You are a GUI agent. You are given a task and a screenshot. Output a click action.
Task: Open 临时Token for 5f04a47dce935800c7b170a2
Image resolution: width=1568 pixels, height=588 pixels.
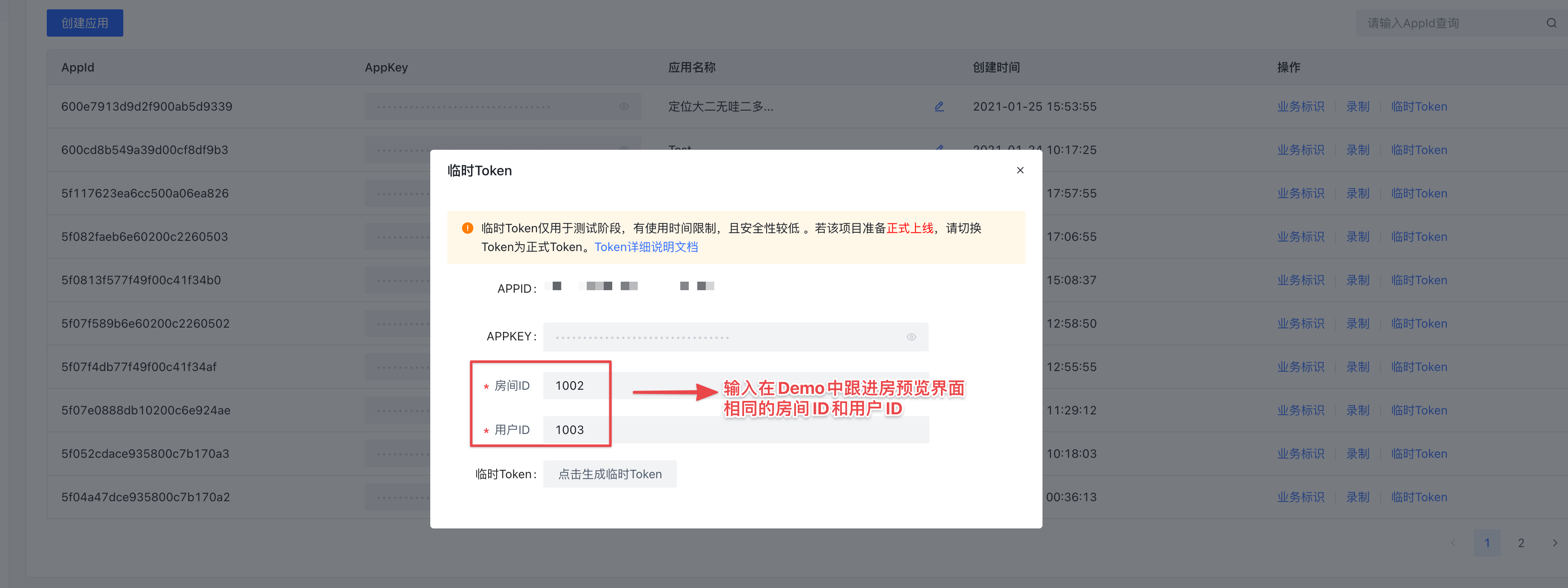click(1419, 497)
